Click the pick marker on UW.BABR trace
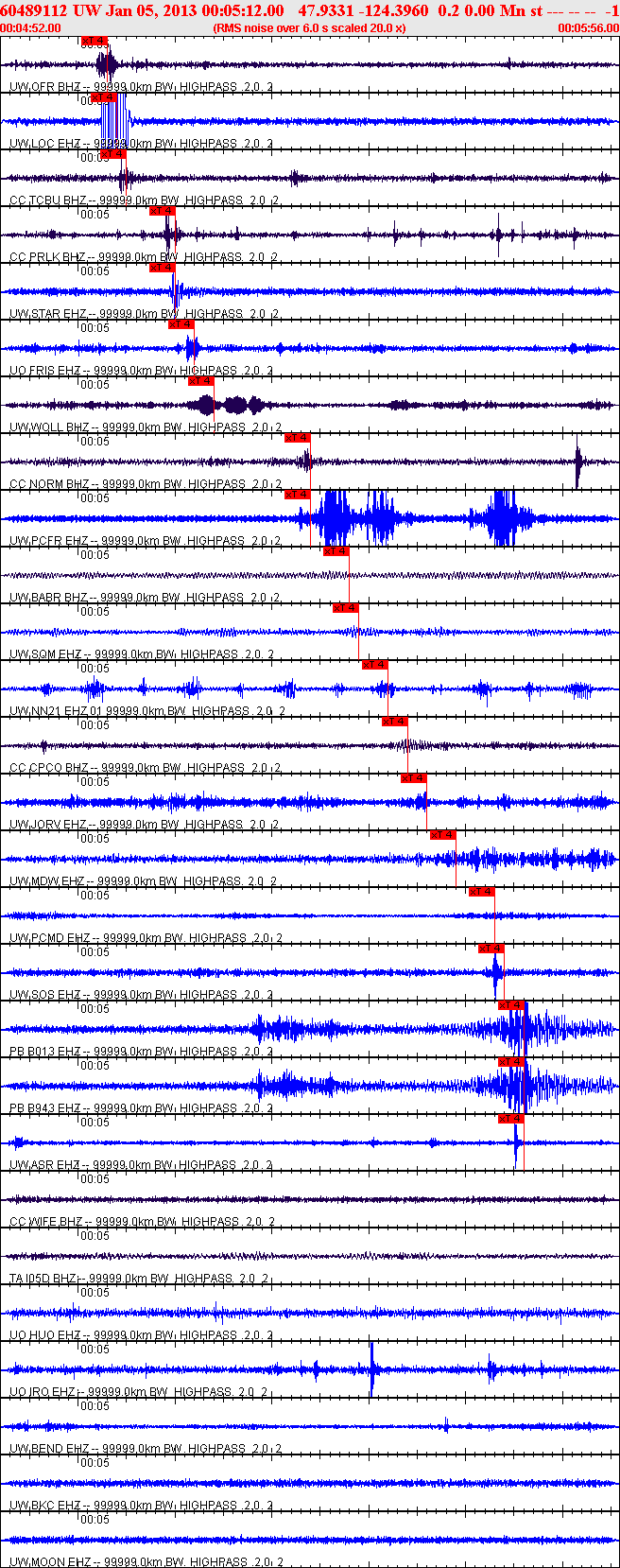The image size is (620, 1568). pos(336,551)
